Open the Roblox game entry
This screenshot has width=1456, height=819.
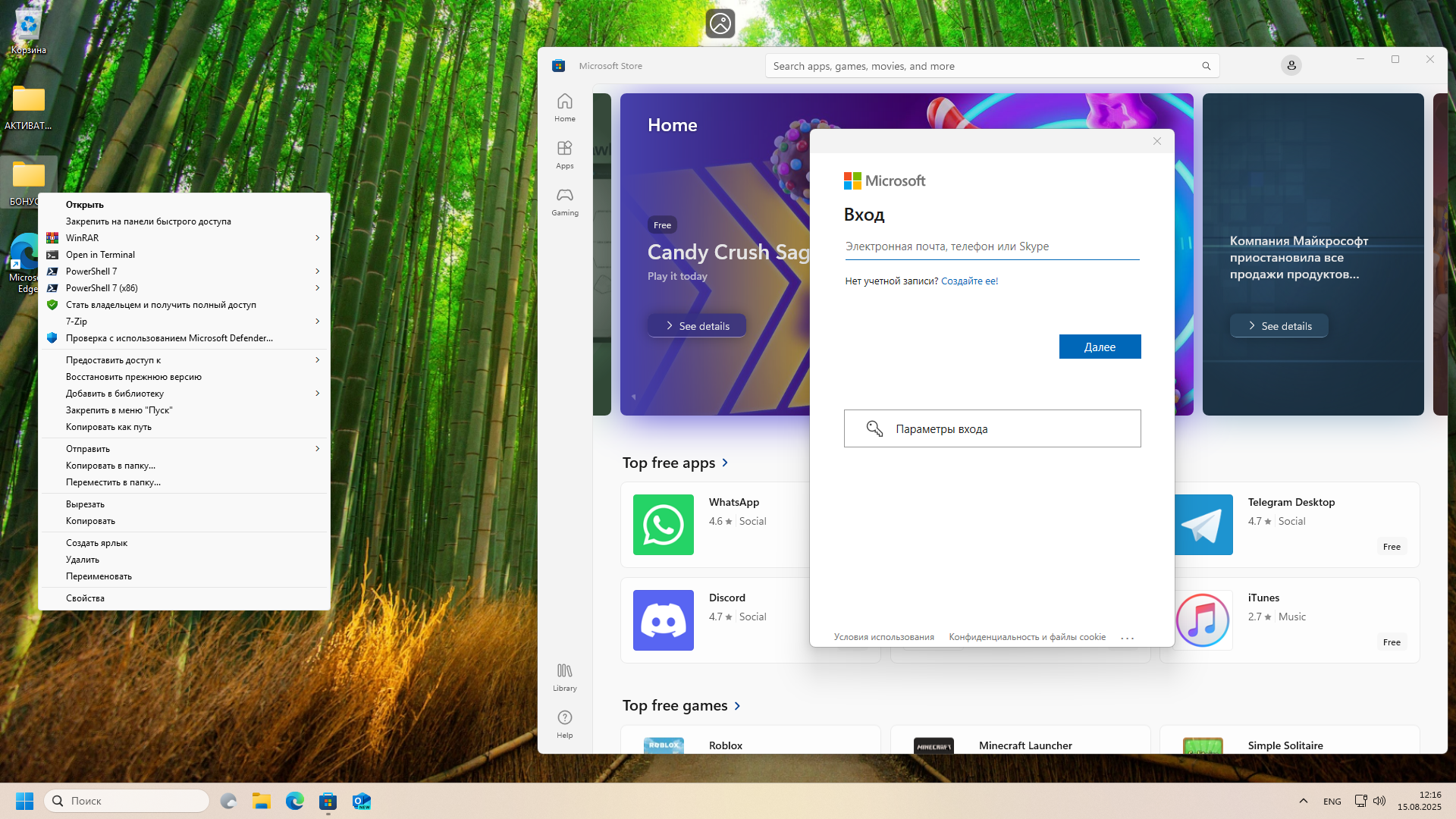coord(750,740)
